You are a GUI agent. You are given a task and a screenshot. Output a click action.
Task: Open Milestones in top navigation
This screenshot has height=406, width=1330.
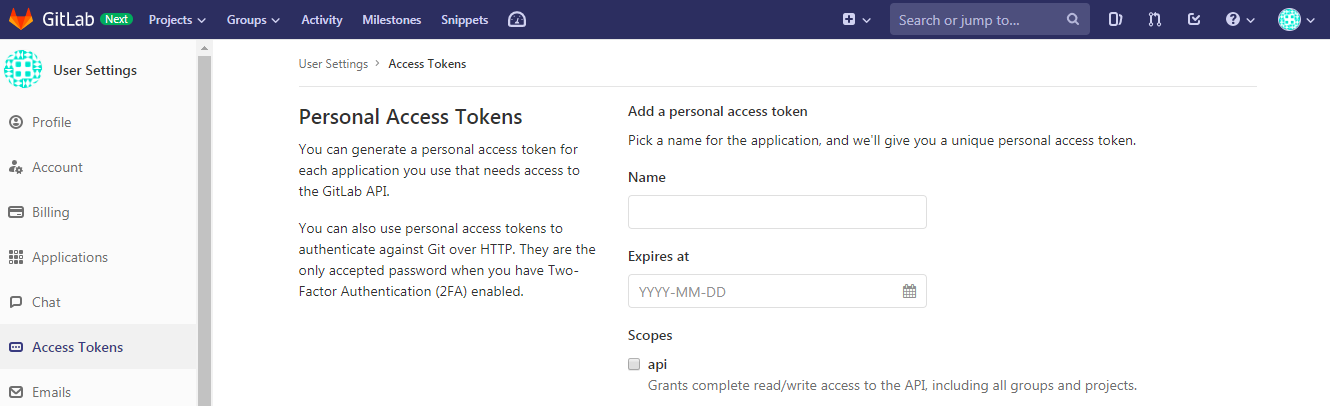click(x=391, y=20)
